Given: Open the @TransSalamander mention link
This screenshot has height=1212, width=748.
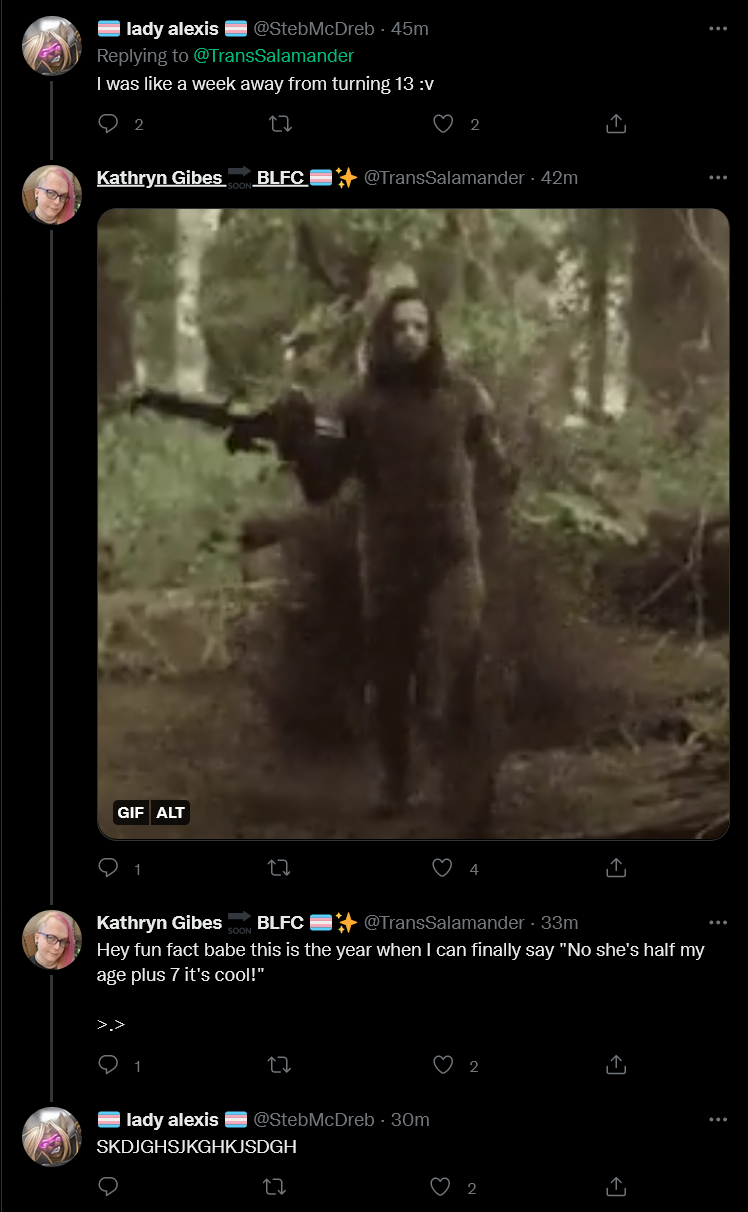Looking at the screenshot, I should point(273,56).
